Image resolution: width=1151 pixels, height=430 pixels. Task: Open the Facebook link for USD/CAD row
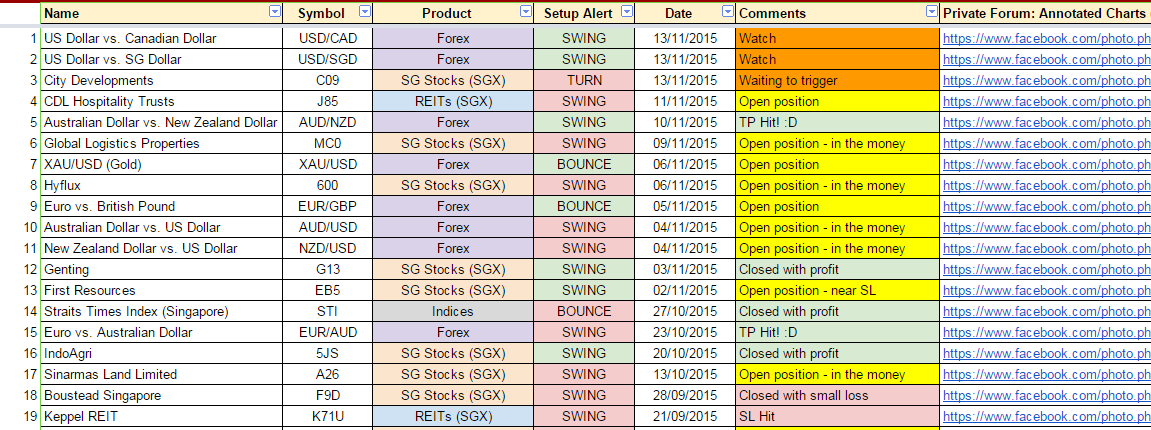click(1044, 38)
